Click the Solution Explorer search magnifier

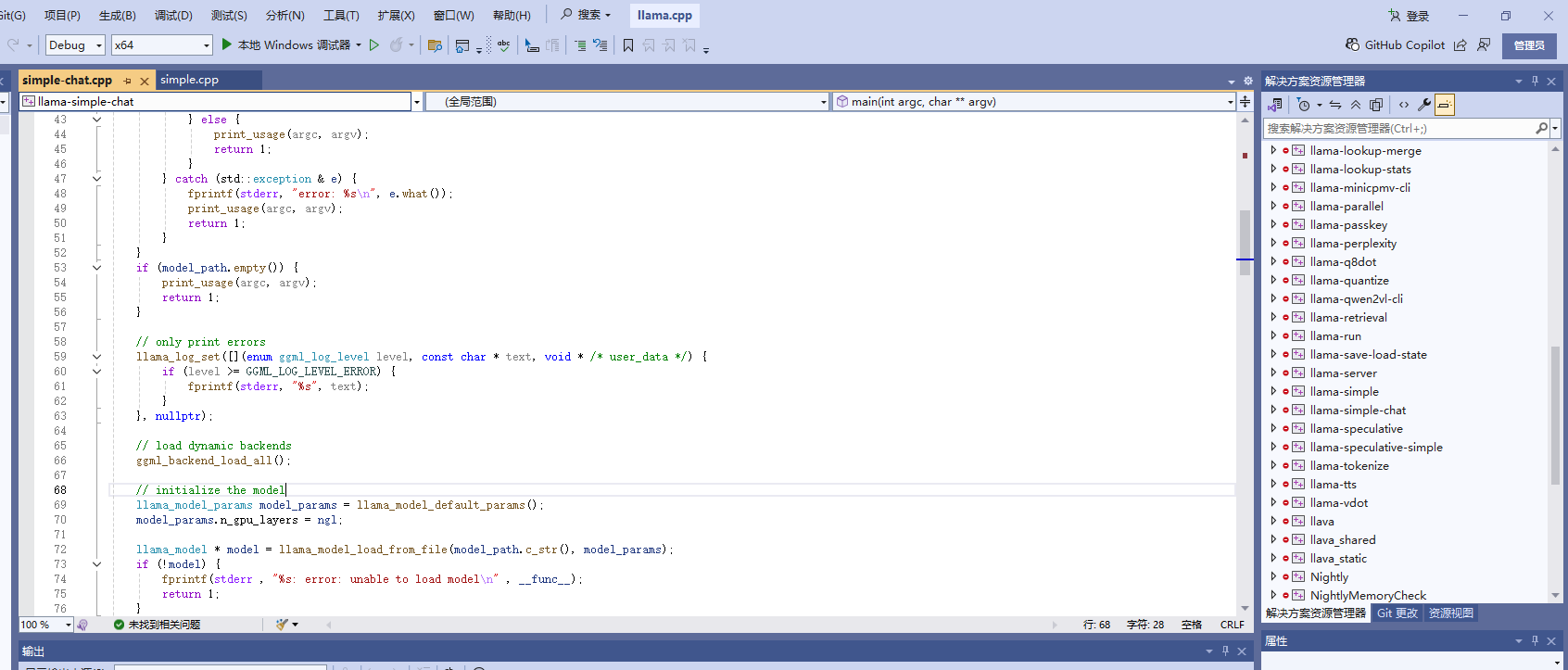(x=1541, y=128)
